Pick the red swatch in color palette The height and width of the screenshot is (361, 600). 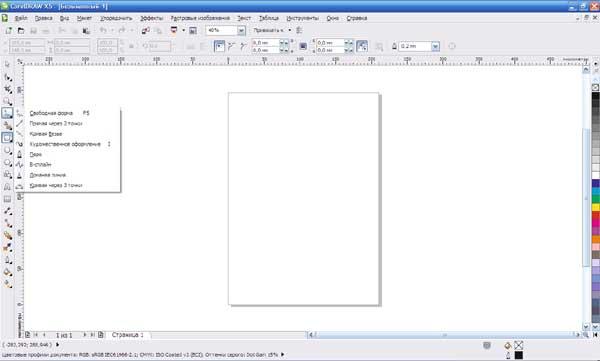[595, 215]
